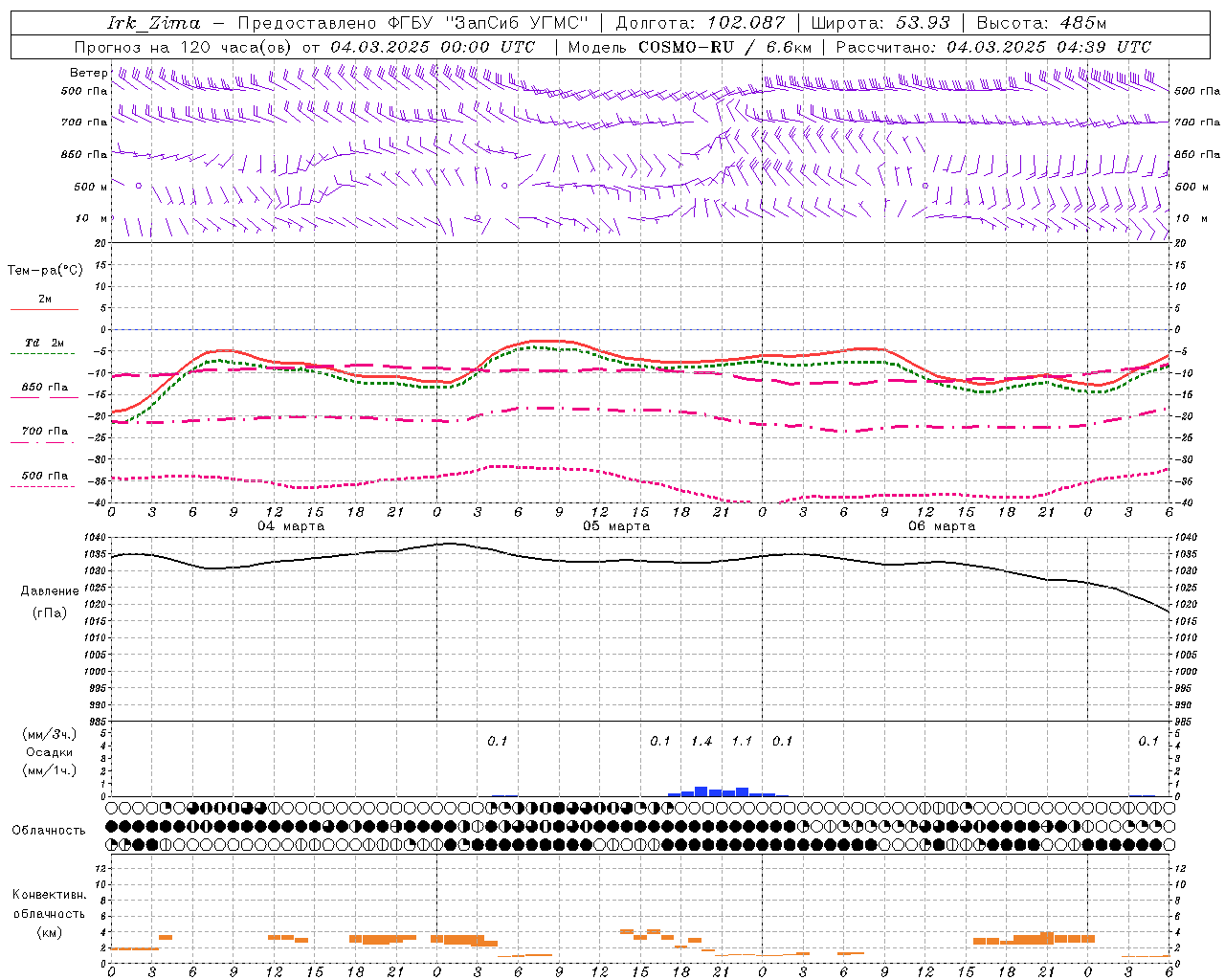The width and height of the screenshot is (1225, 980).
Task: Click the left "700 гПа" label in the wind panel
Action: tap(84, 122)
